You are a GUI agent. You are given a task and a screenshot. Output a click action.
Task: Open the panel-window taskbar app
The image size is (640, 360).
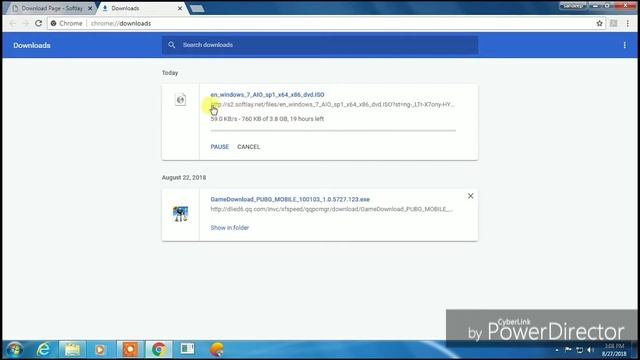coord(187,349)
